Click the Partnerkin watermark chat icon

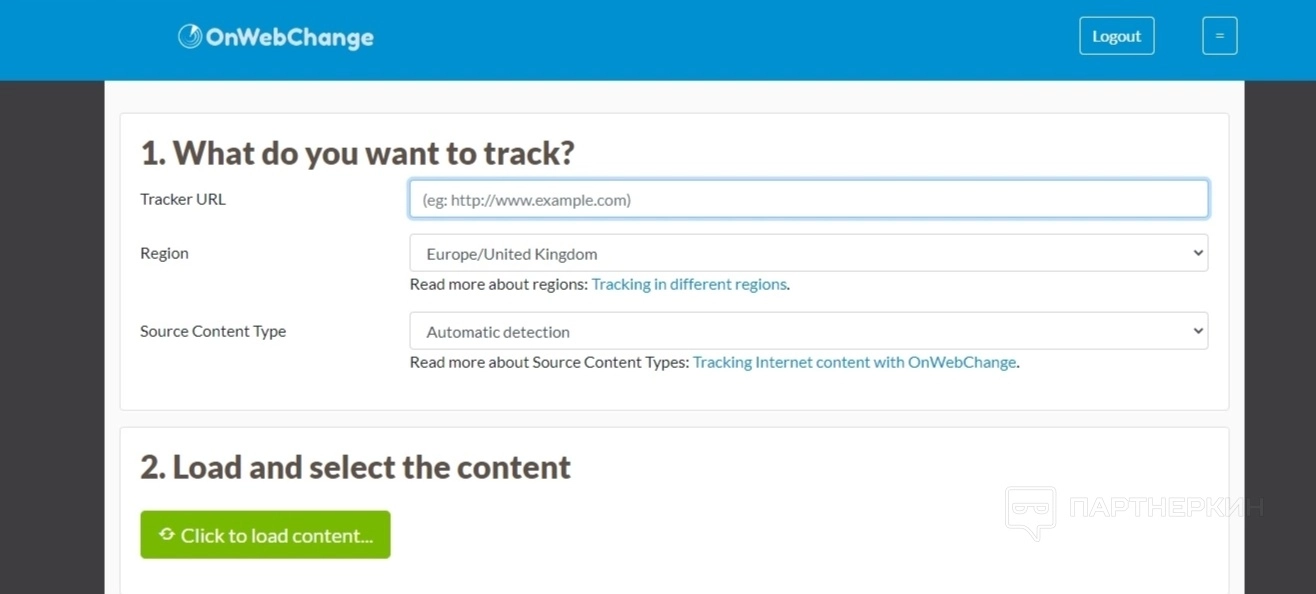pos(1030,511)
